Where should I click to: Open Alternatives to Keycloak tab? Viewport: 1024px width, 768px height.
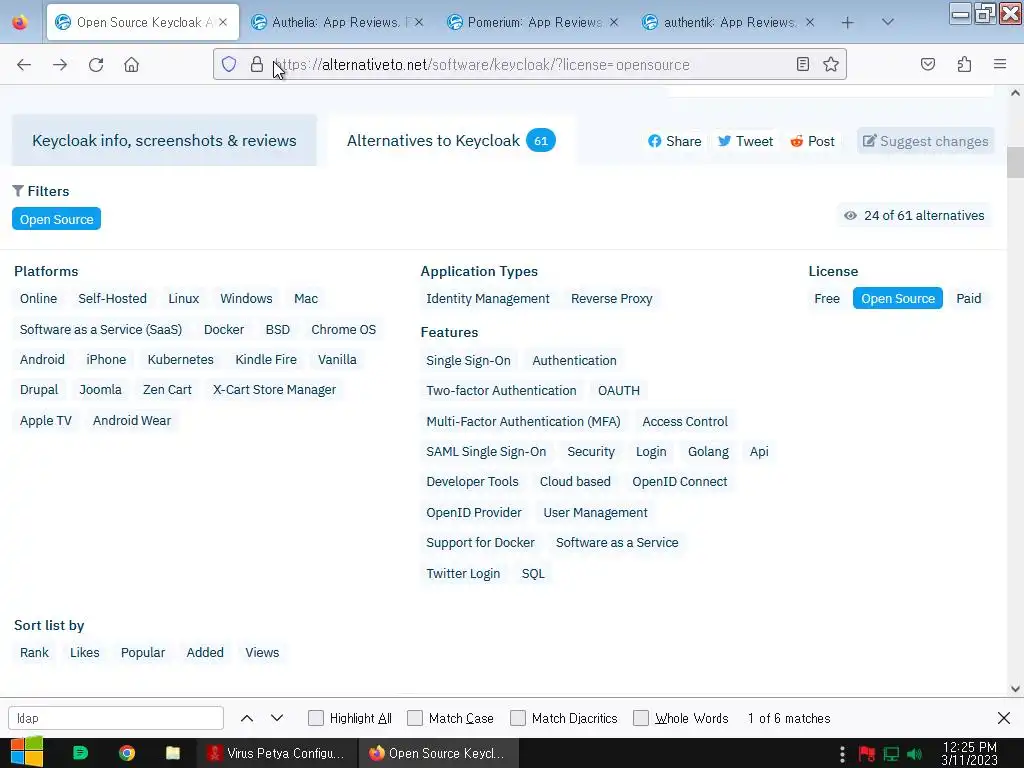pos(451,140)
